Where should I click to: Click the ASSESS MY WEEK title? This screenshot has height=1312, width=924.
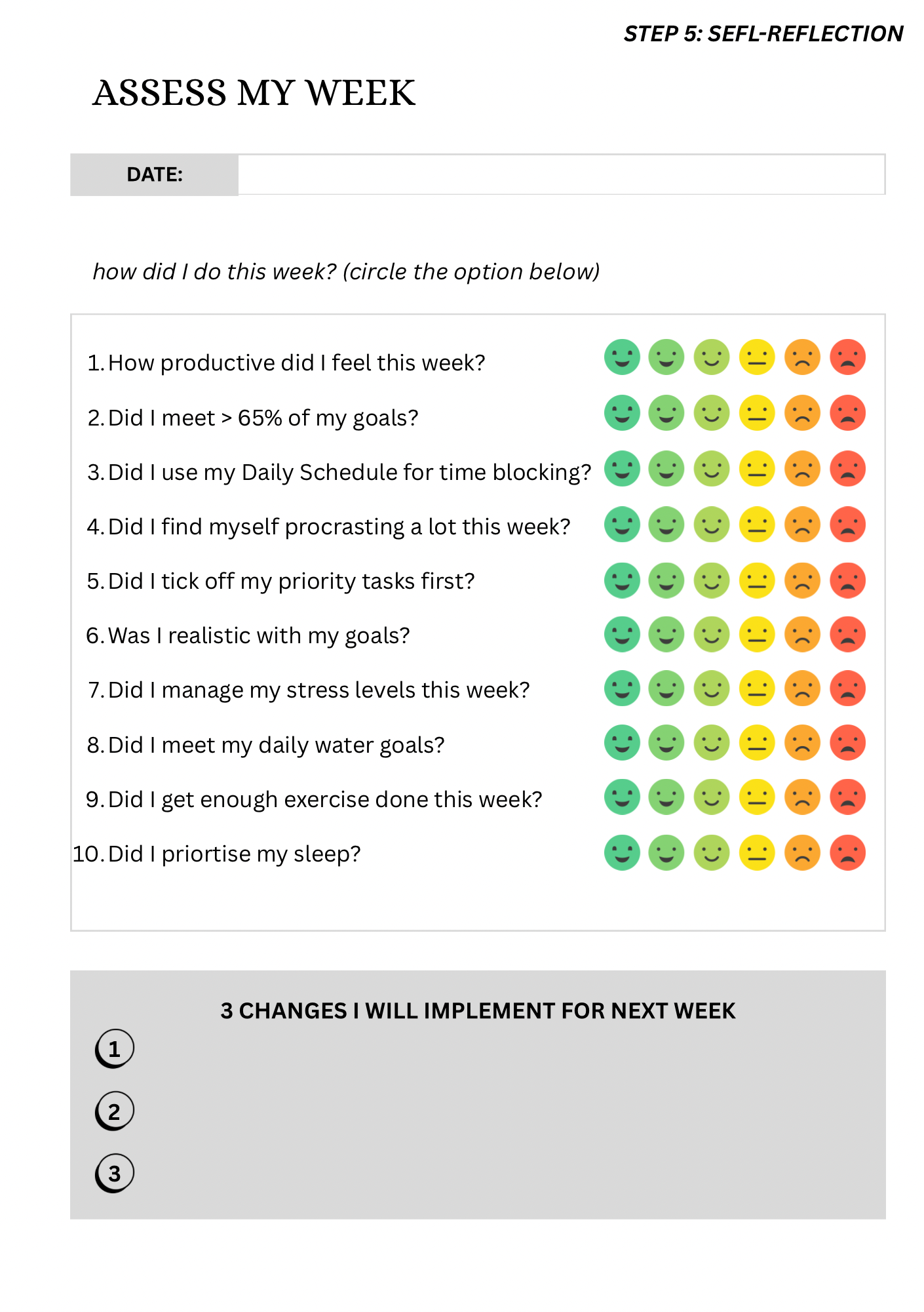click(x=254, y=92)
